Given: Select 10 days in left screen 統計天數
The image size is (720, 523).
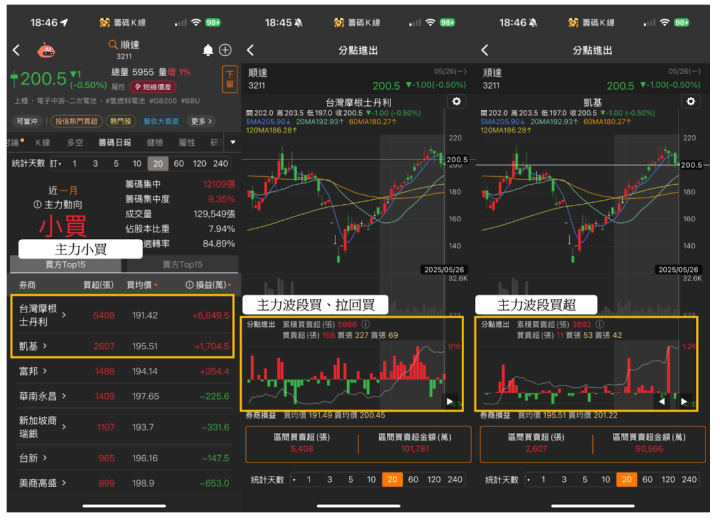Looking at the screenshot, I should (x=137, y=163).
